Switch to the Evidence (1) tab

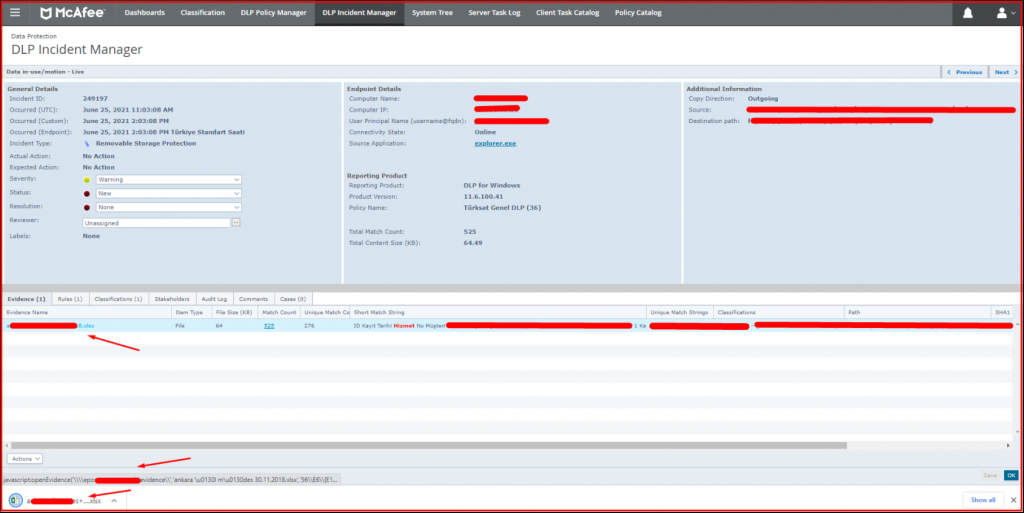(x=26, y=299)
